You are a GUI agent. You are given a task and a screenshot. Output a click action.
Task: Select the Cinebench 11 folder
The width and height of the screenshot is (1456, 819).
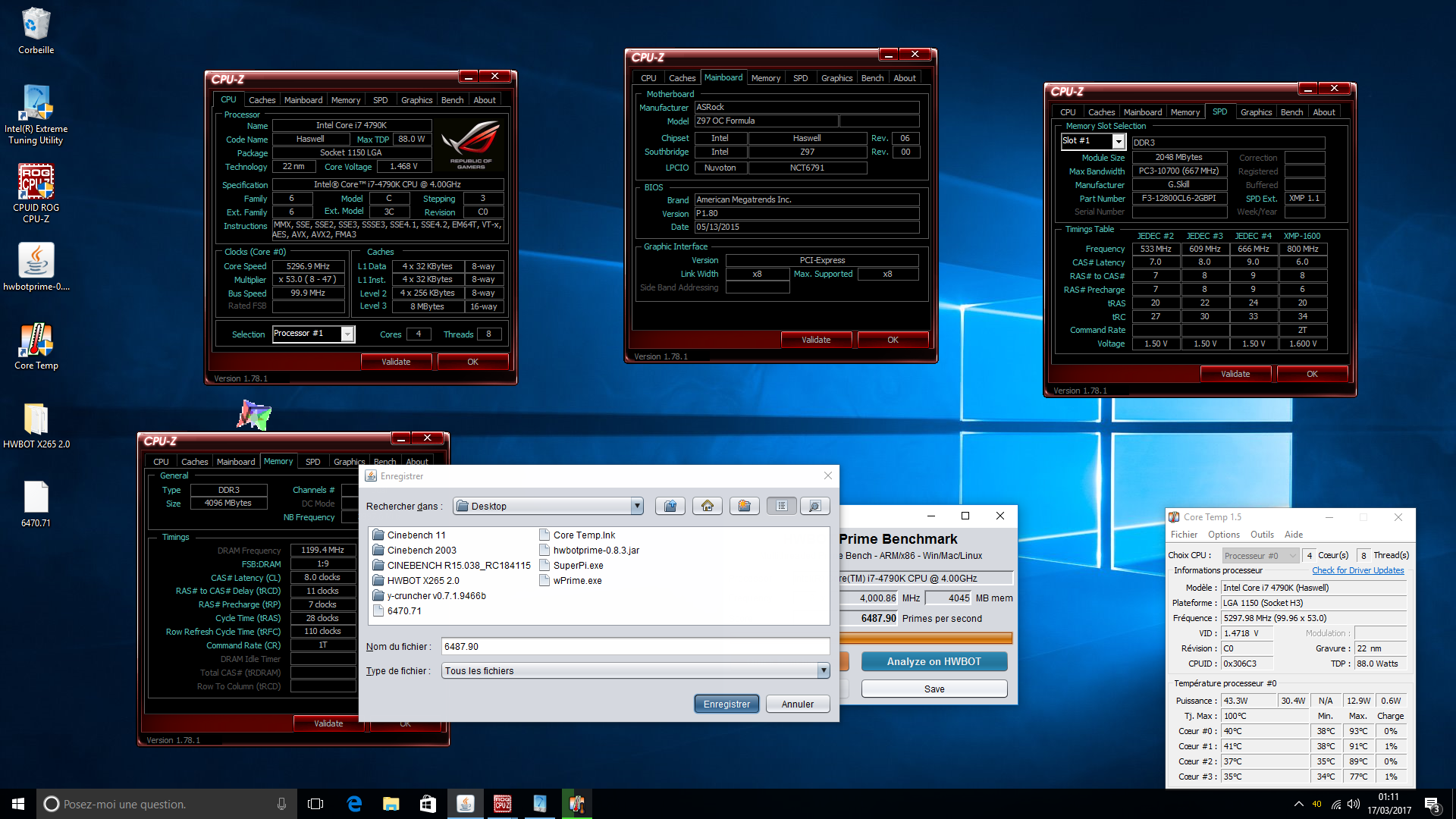[x=409, y=535]
